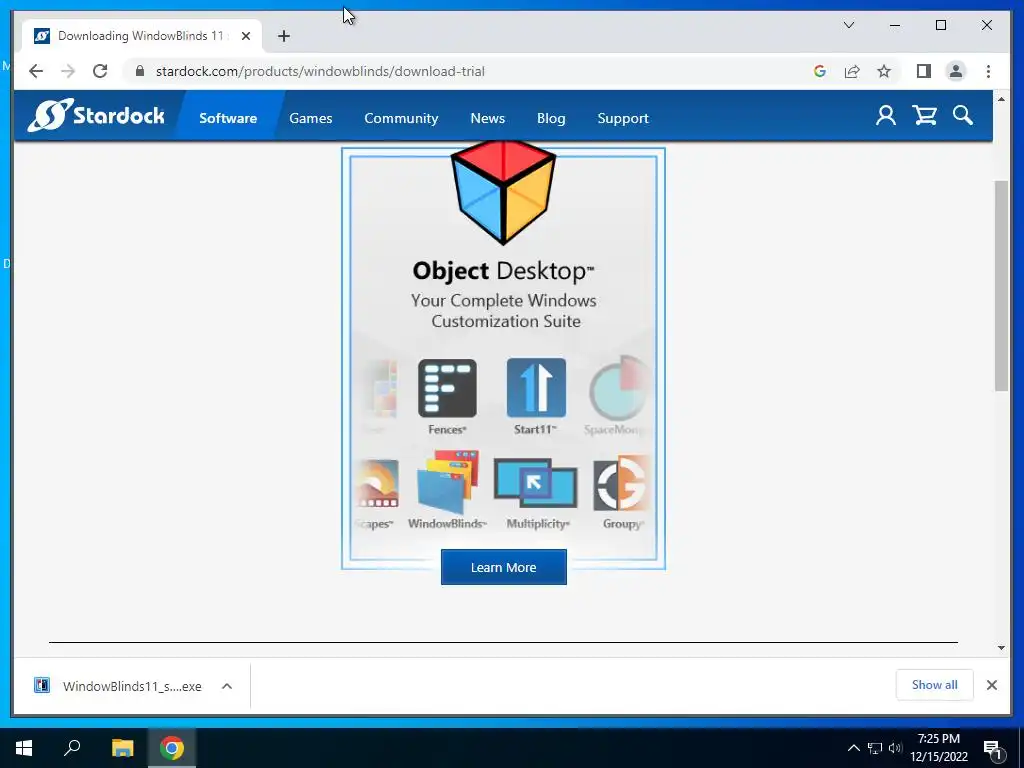Viewport: 1024px width, 768px height.
Task: Open Chrome tab search chevron
Action: (x=849, y=25)
